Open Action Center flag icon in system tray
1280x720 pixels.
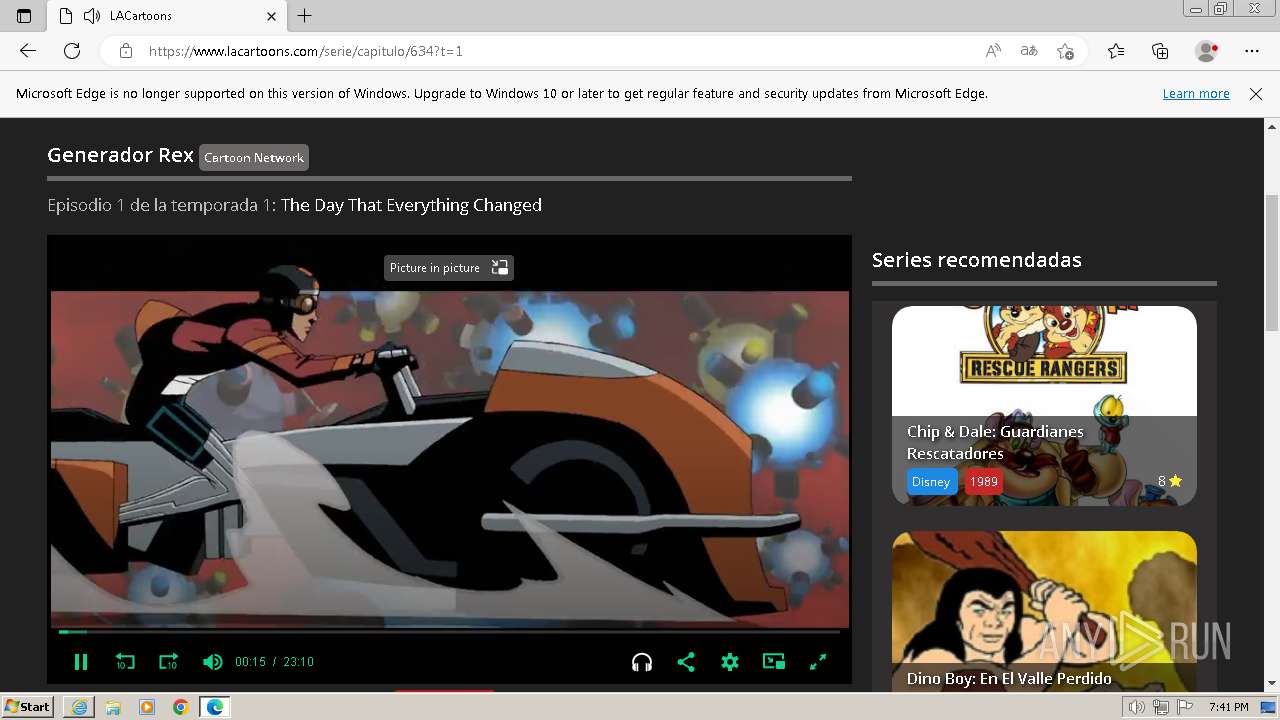pos(1184,707)
